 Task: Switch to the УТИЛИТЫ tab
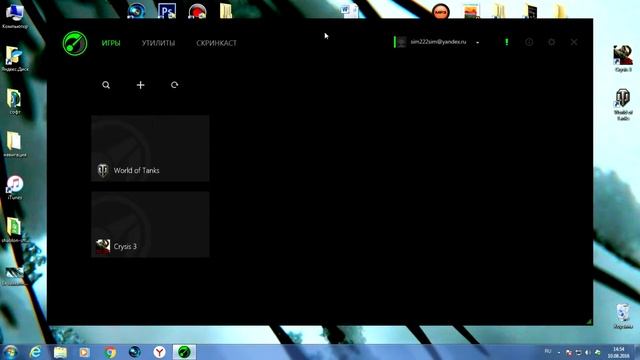(158, 43)
